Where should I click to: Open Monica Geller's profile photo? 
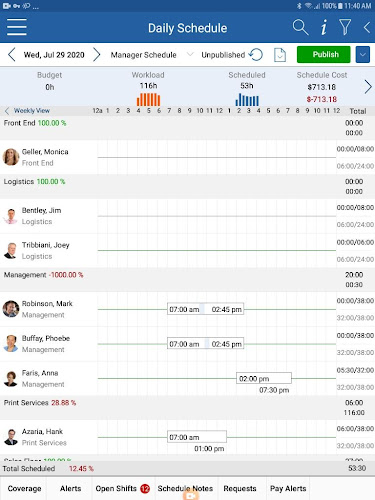coord(11,157)
